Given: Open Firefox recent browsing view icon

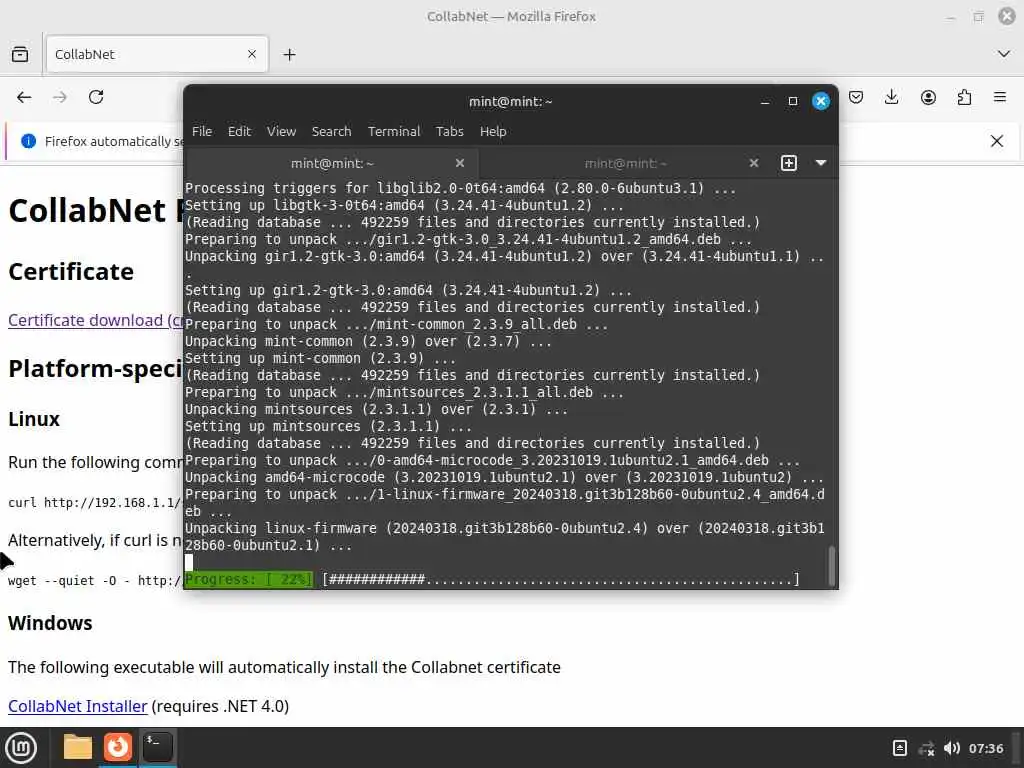Looking at the screenshot, I should click(20, 54).
